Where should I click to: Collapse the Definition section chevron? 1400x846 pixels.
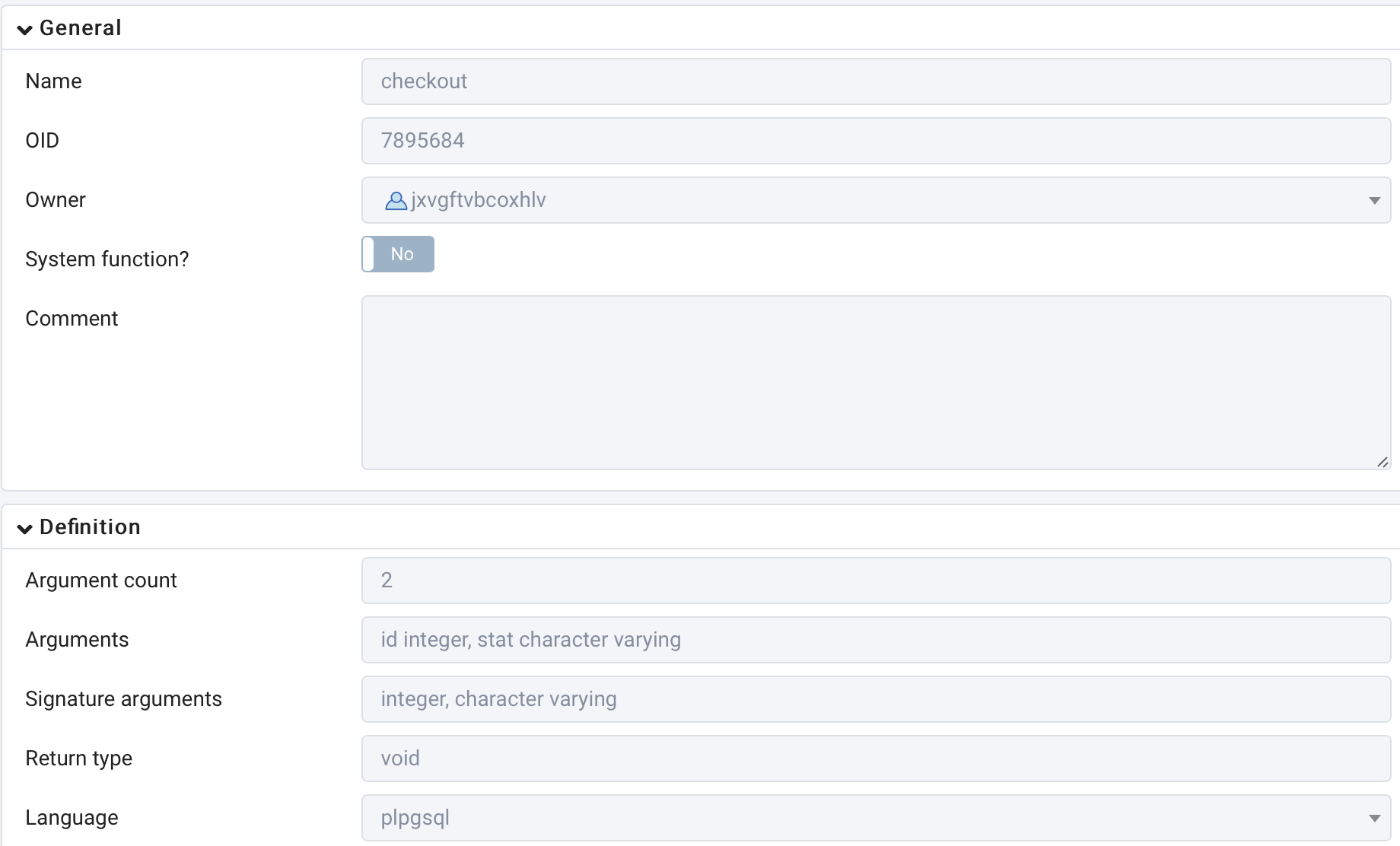(x=24, y=529)
